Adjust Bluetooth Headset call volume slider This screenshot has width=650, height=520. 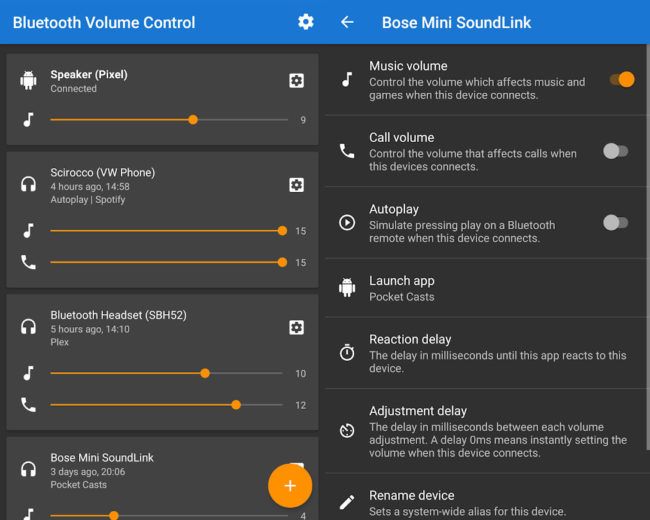[x=166, y=405]
